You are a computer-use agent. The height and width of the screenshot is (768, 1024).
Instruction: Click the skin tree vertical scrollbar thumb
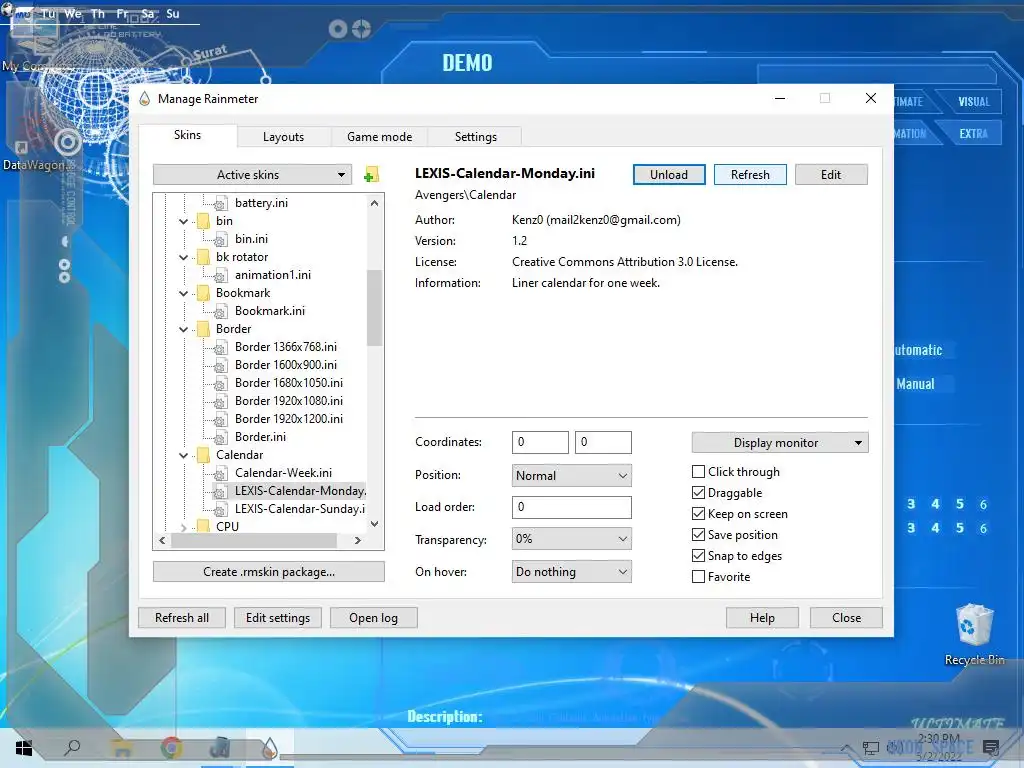coord(374,308)
